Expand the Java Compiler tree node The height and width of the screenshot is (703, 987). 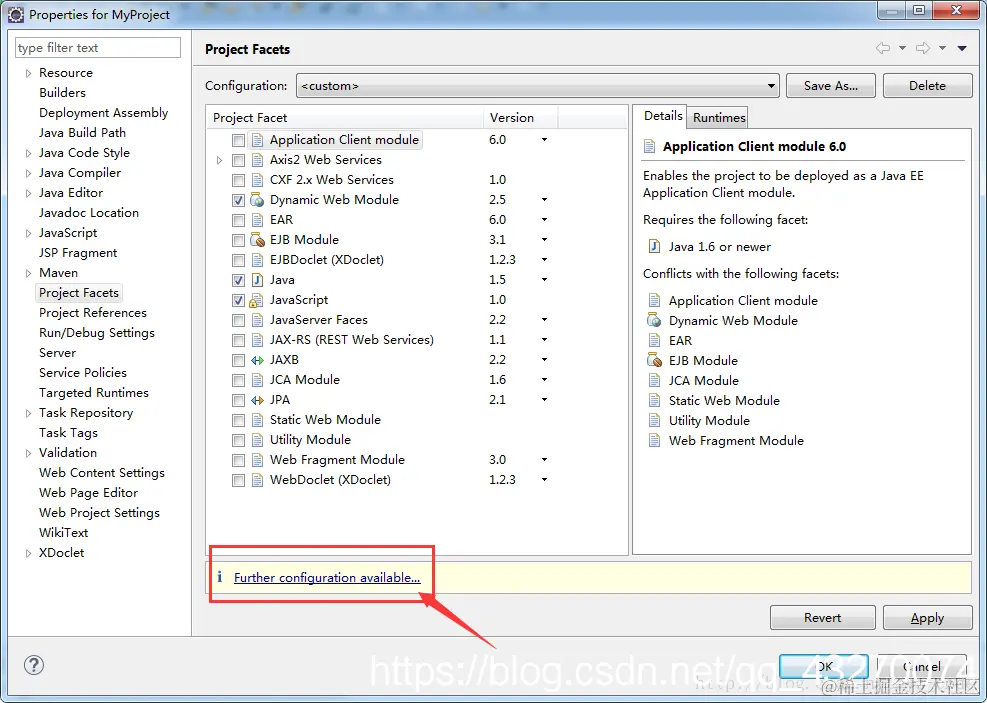pos(28,173)
